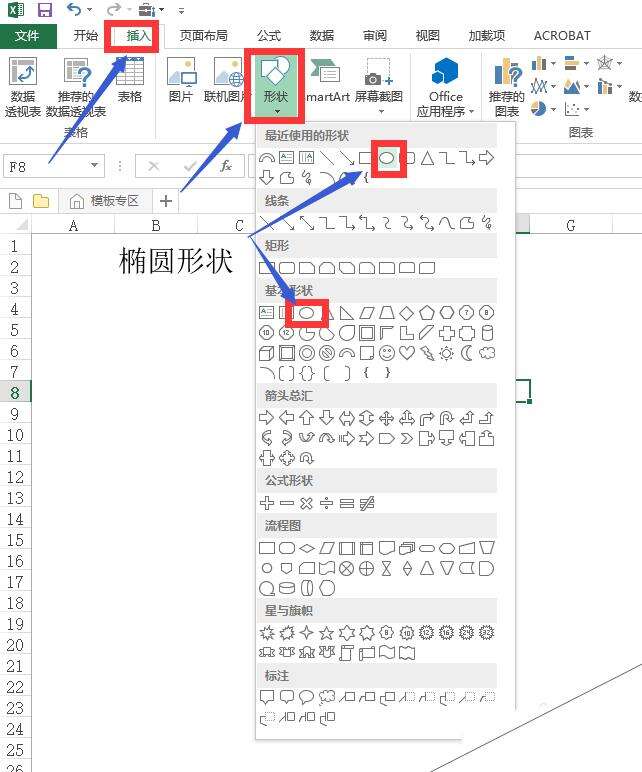Go to the 公式 Formulas tab
The width and height of the screenshot is (642, 772).
(269, 35)
